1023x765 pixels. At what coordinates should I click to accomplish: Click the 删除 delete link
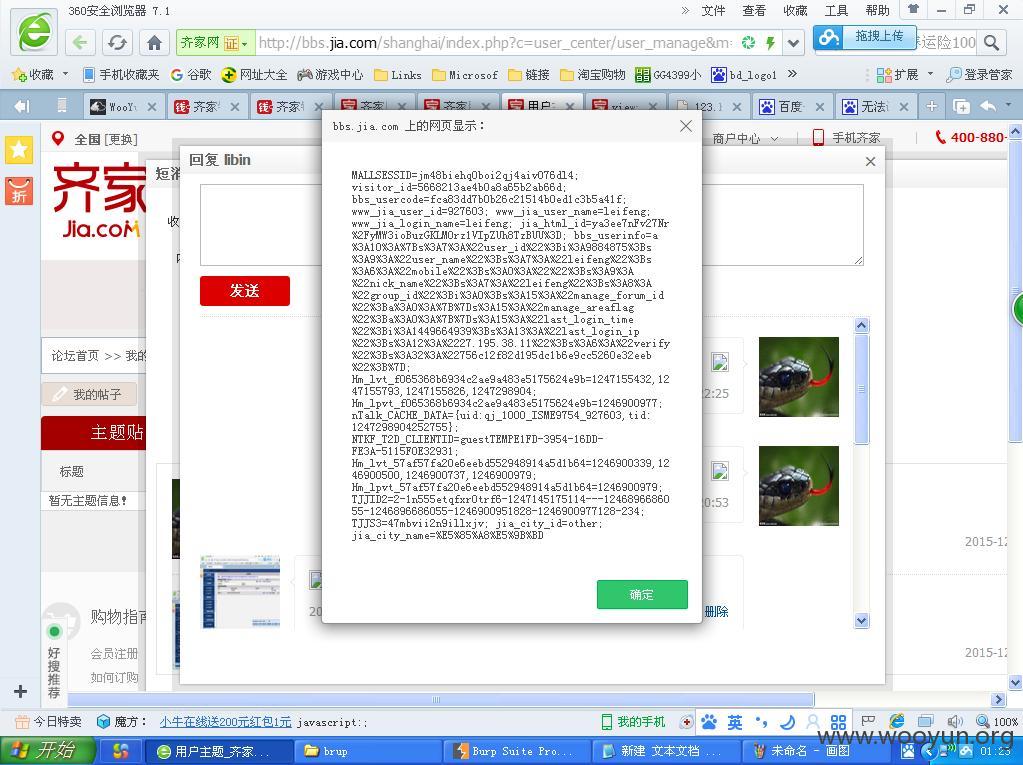click(716, 612)
